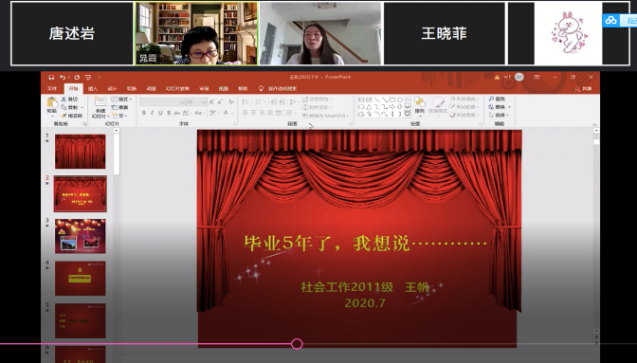The height and width of the screenshot is (363, 637).
Task: Click the 操作说明搜索 tell-me search box
Action: coord(282,89)
